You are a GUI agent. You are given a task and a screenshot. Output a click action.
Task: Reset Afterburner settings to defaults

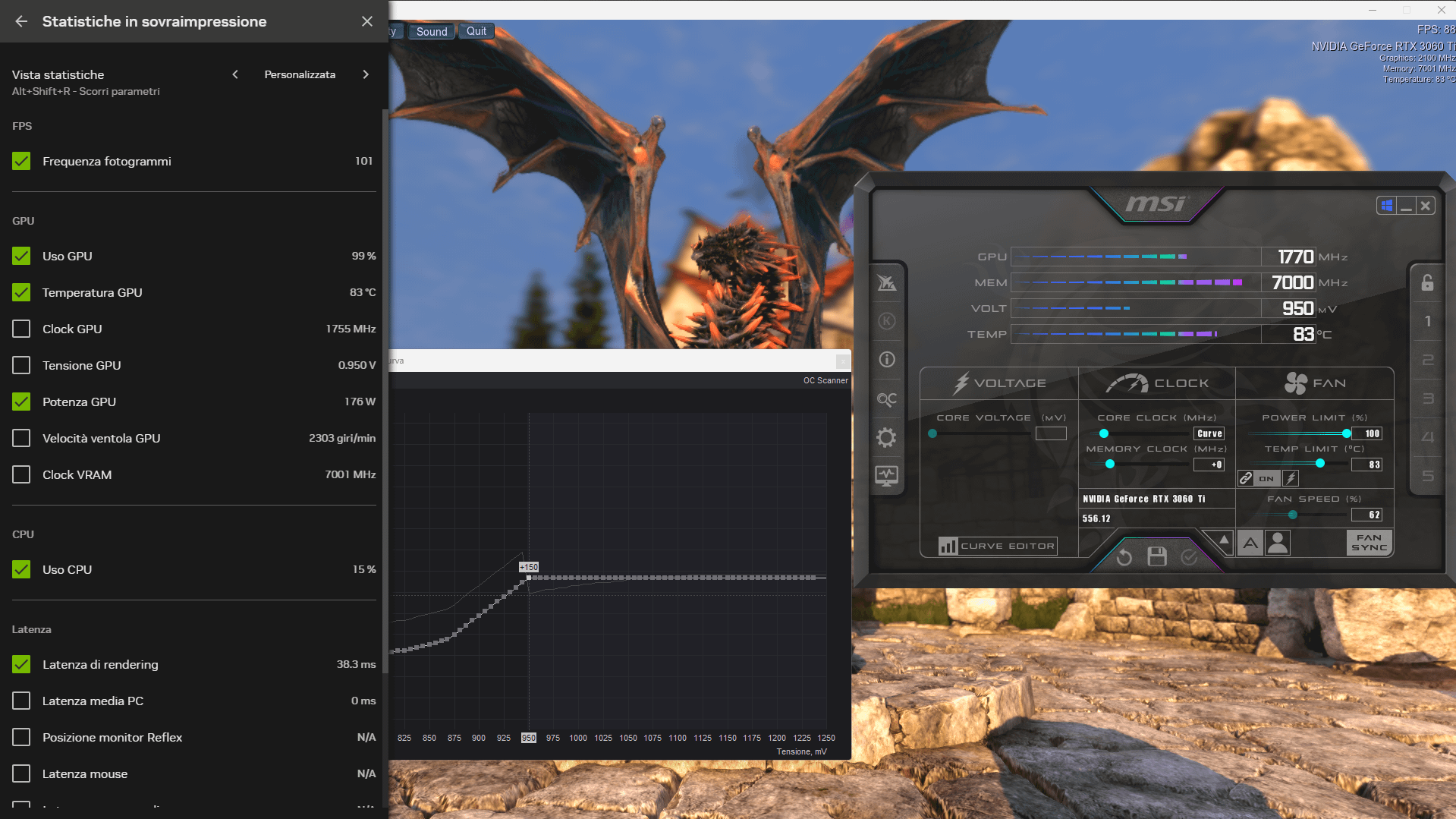[x=1124, y=558]
